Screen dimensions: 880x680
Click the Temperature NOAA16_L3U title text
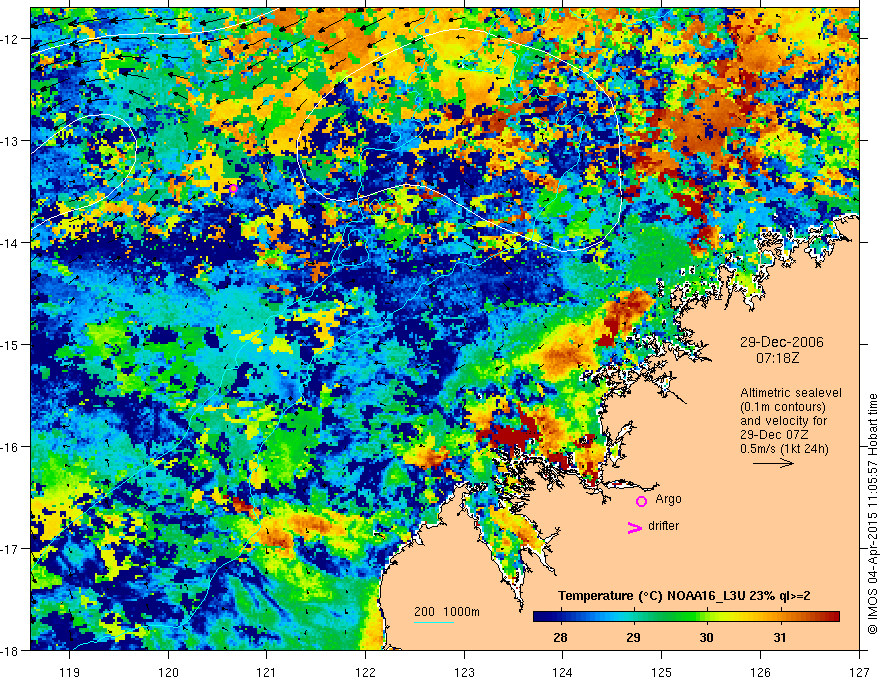pyautogui.click(x=684, y=596)
